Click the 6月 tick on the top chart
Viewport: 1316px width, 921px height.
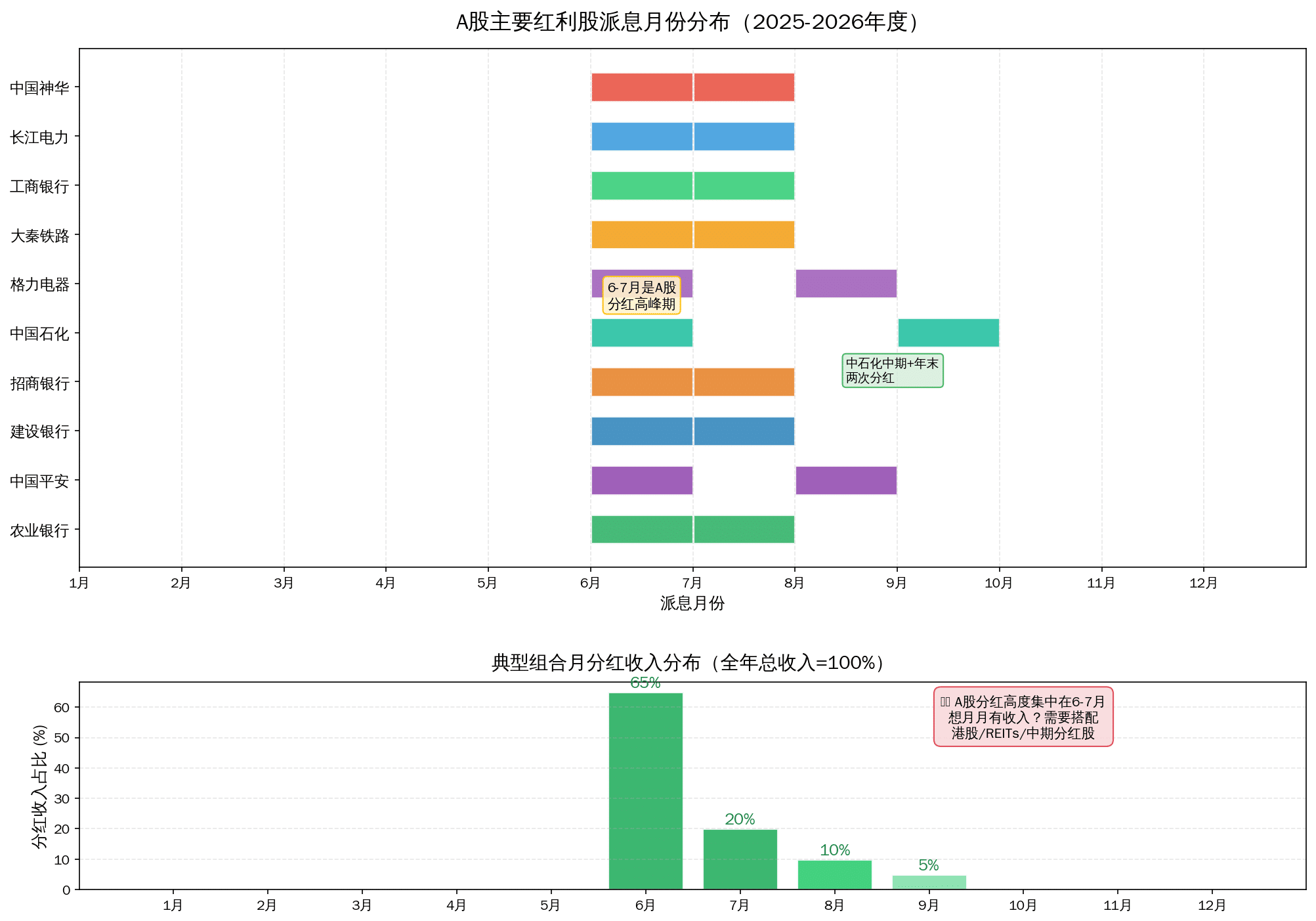590,583
